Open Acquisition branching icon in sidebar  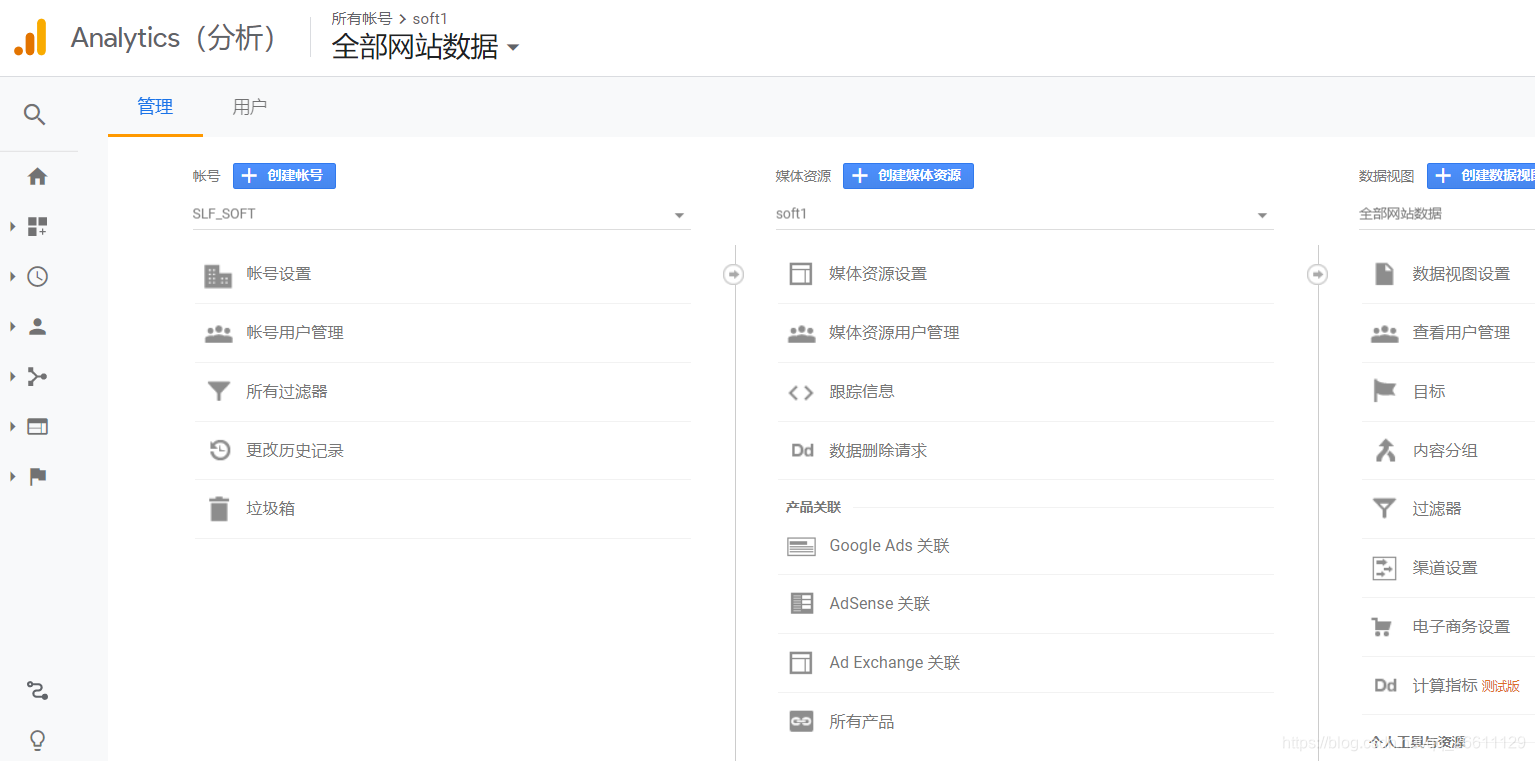pos(37,377)
